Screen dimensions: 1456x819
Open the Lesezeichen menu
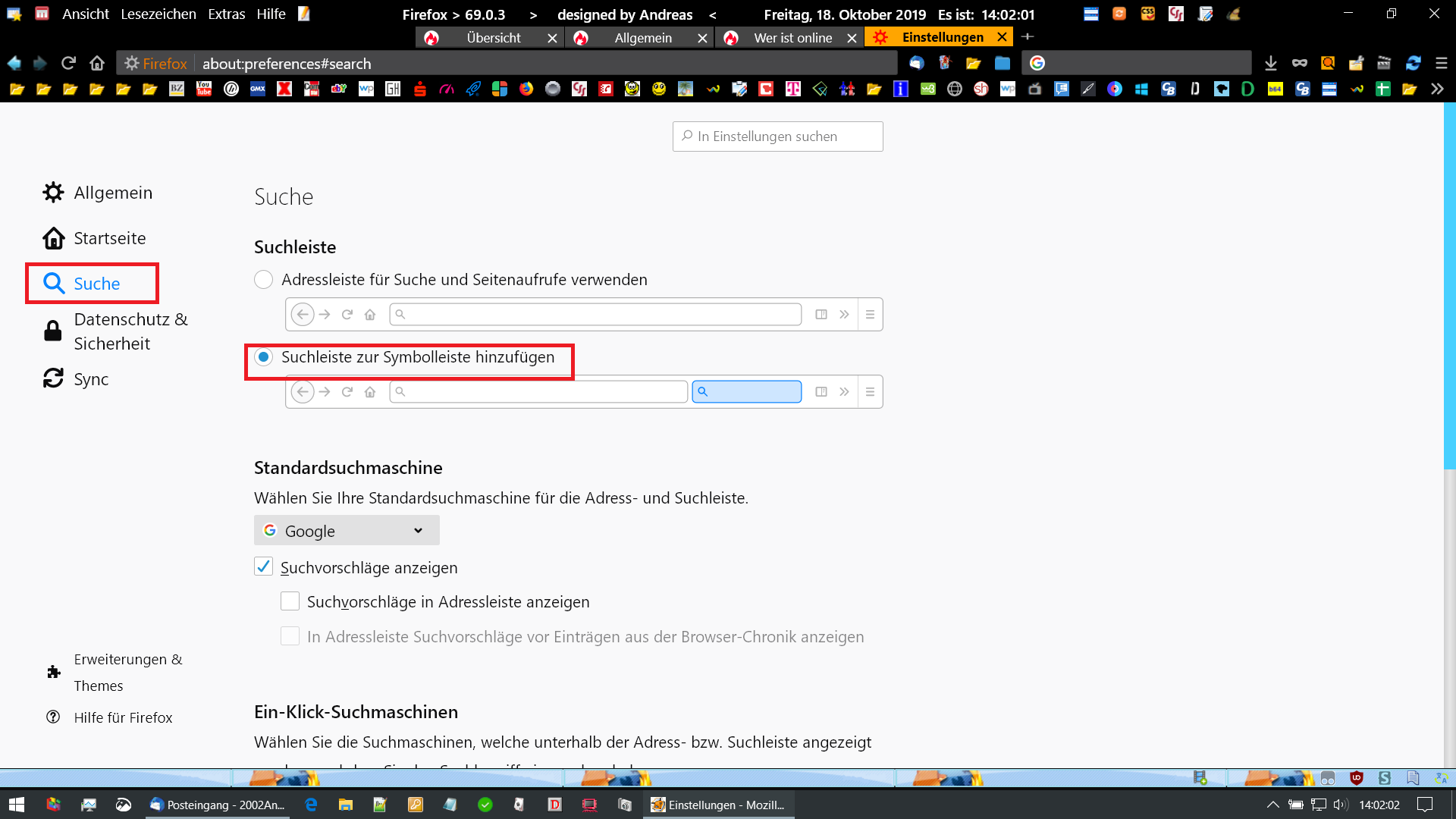tap(158, 14)
